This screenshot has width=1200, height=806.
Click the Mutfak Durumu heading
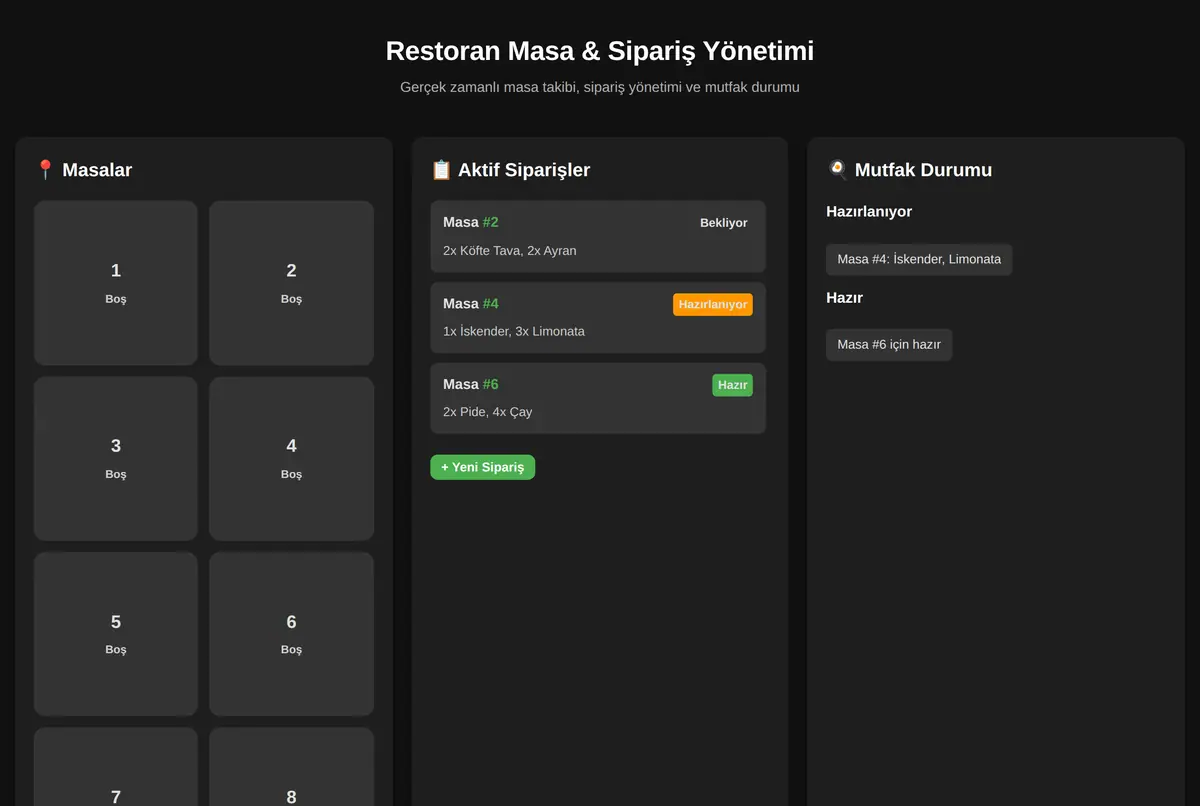[923, 170]
